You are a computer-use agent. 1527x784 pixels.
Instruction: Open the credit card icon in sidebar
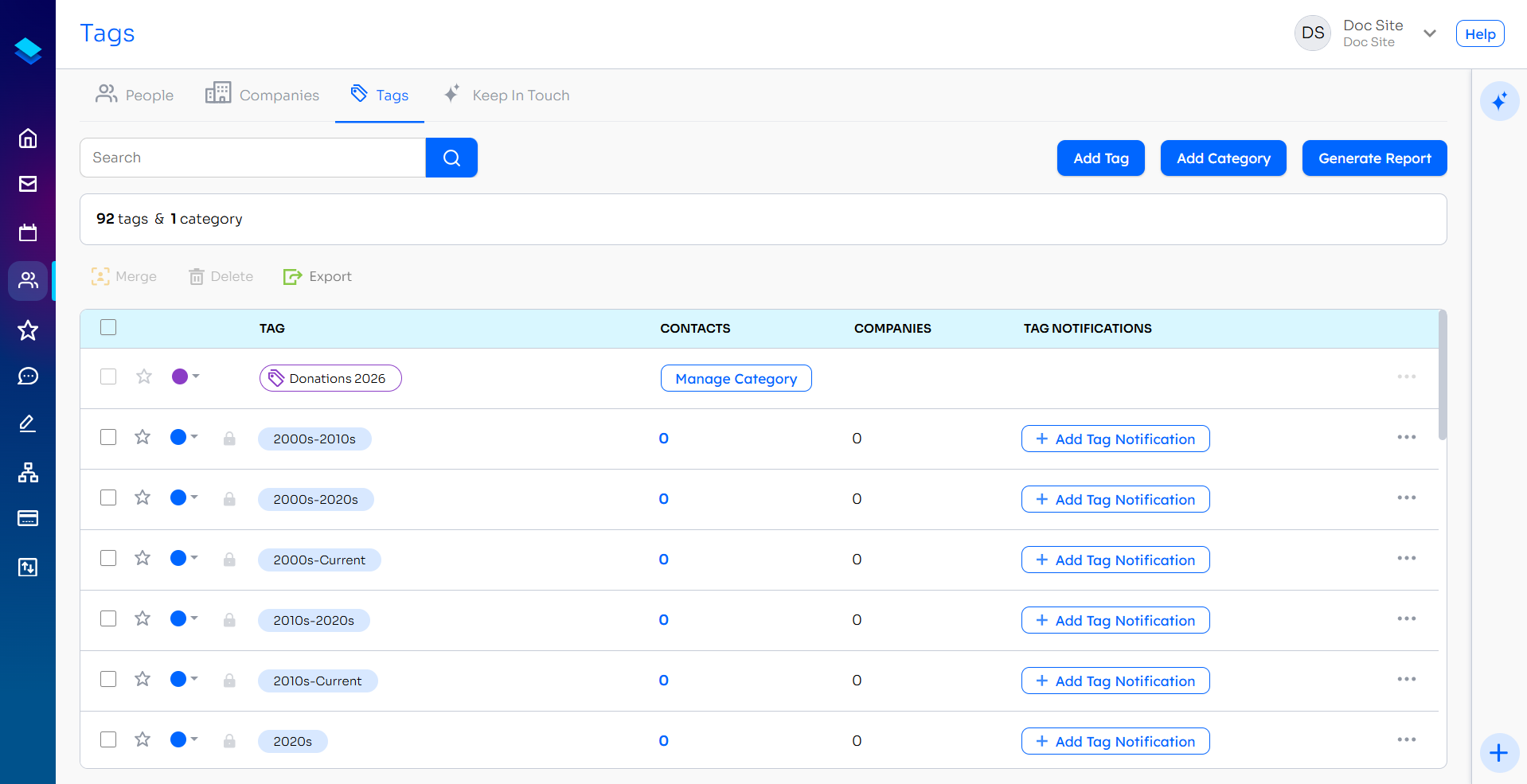coord(28,518)
